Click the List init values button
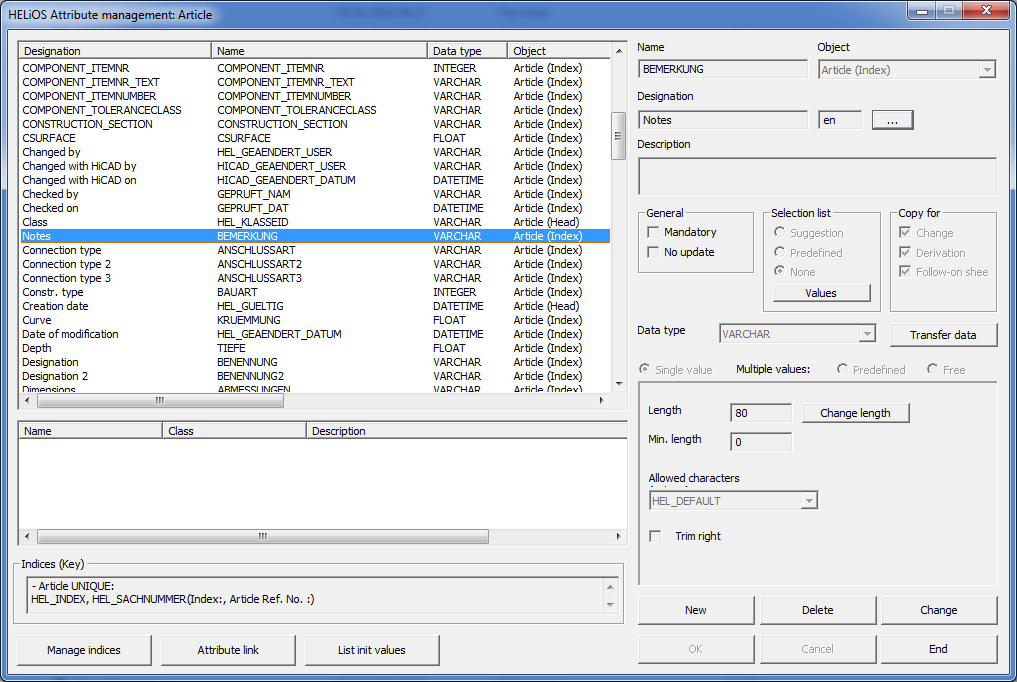Screen dimensions: 1017x682 (372, 650)
